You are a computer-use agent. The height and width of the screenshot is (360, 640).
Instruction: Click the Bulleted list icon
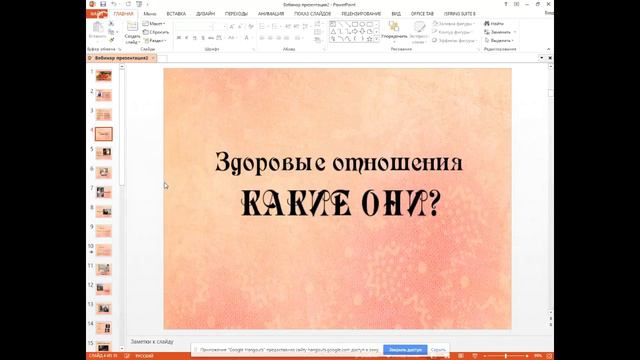[262, 27]
